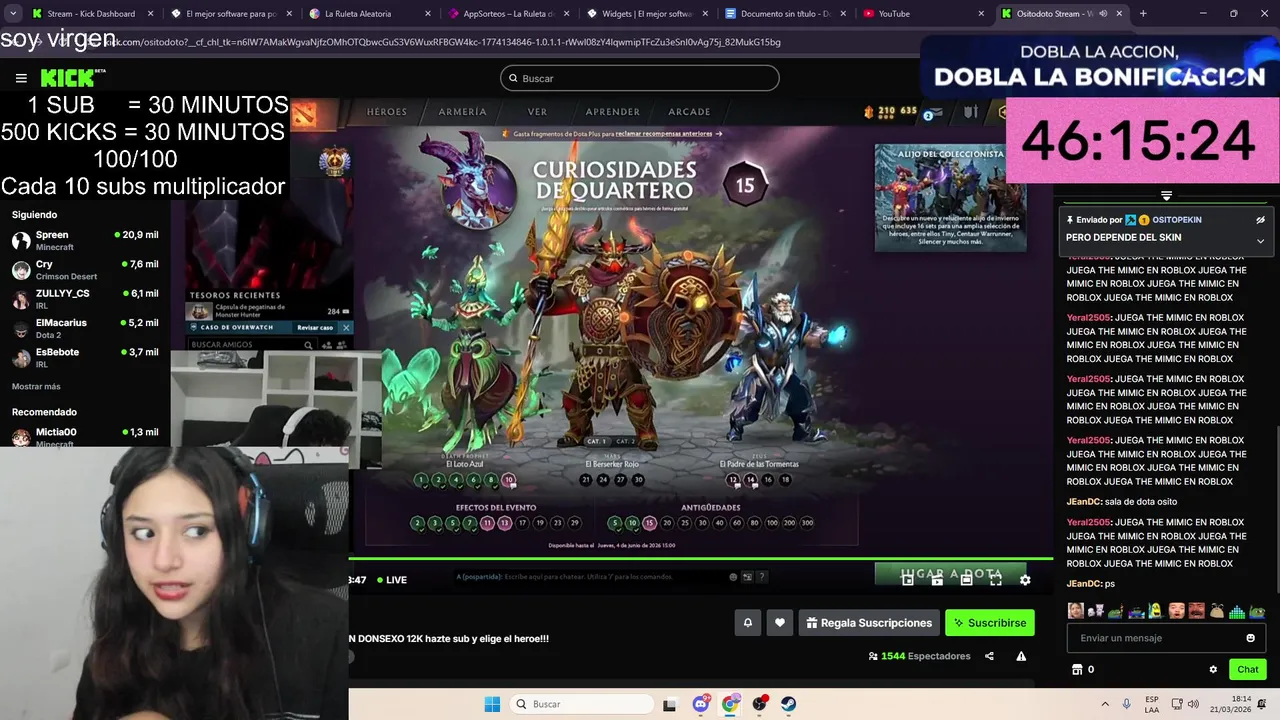Expand the system tray hidden icons chevron
The image size is (1280, 720).
1105,704
